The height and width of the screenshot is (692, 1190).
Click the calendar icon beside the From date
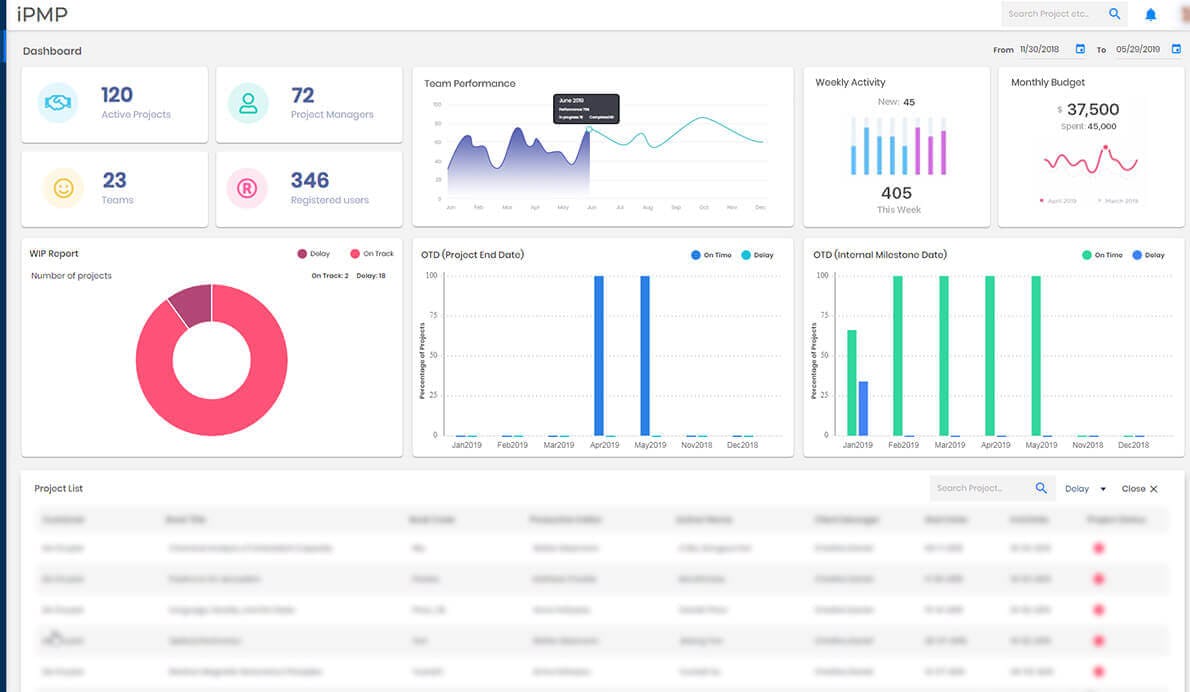1079,48
